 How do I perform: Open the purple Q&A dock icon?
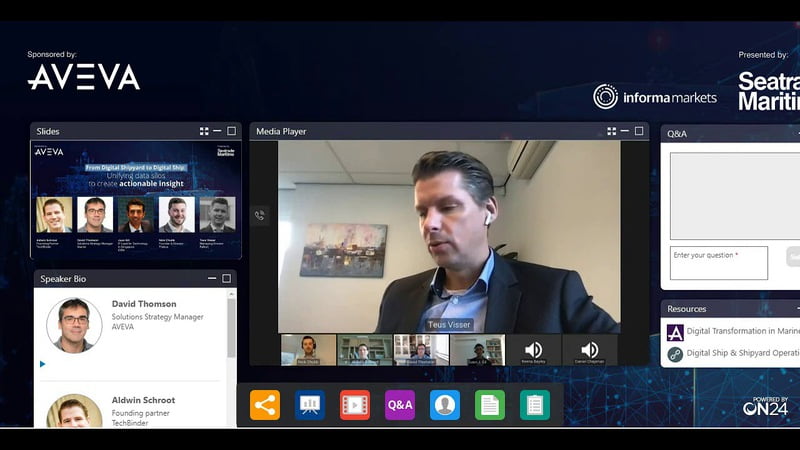(x=399, y=405)
